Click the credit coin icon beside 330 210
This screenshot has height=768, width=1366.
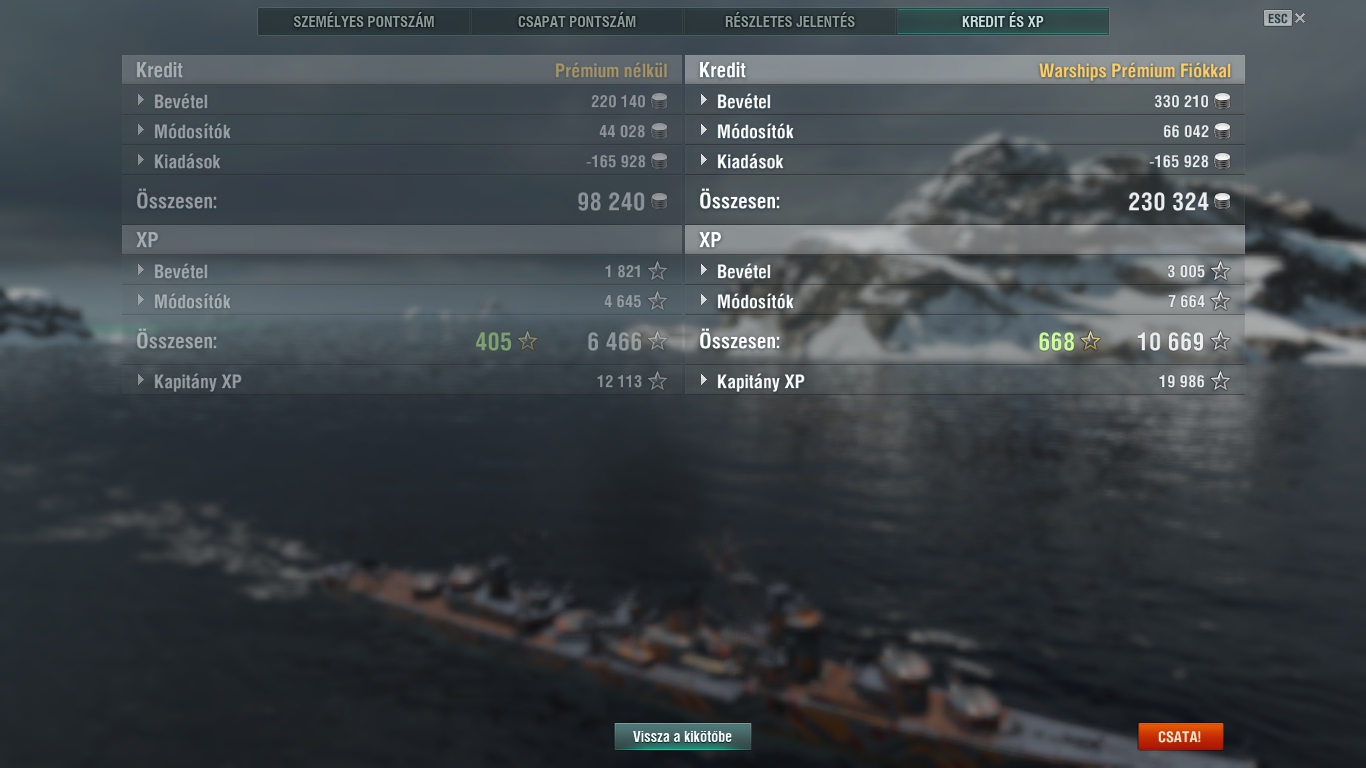[x=1222, y=101]
